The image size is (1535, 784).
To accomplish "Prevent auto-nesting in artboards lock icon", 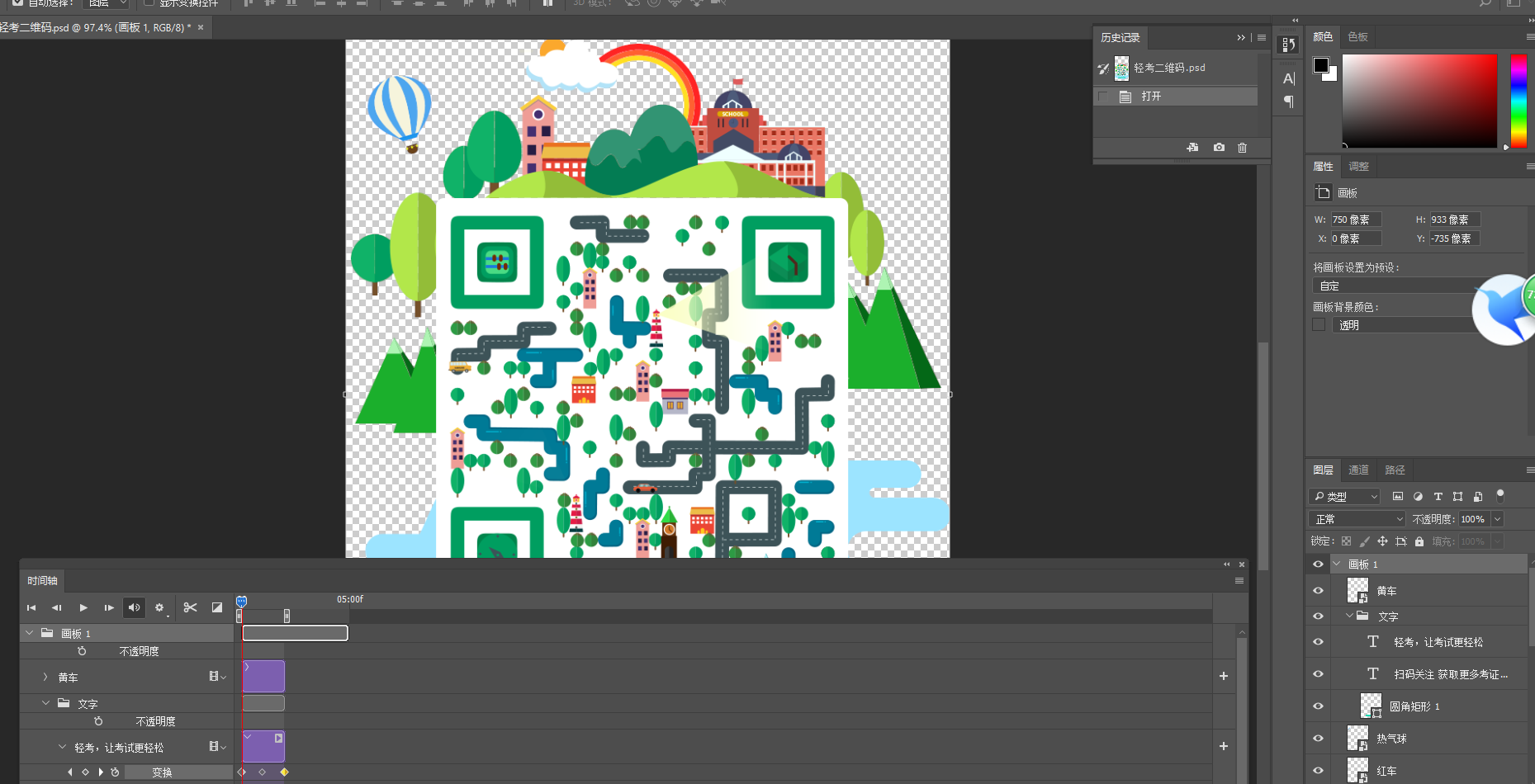I will [x=1401, y=541].
